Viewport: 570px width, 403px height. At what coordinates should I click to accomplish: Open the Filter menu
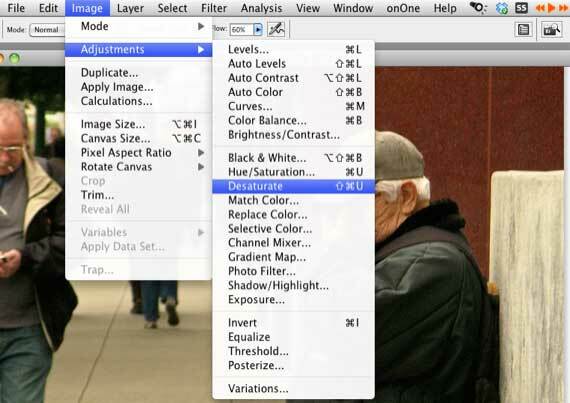pyautogui.click(x=214, y=8)
